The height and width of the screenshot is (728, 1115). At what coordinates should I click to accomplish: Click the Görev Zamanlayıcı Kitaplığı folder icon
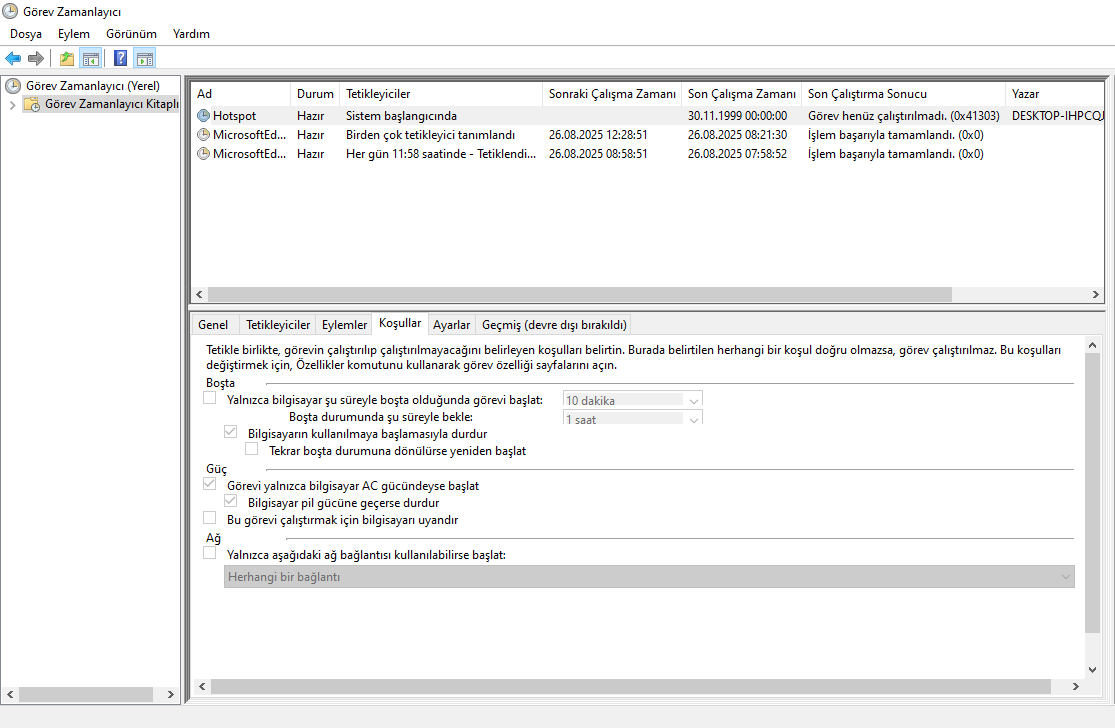(31, 105)
